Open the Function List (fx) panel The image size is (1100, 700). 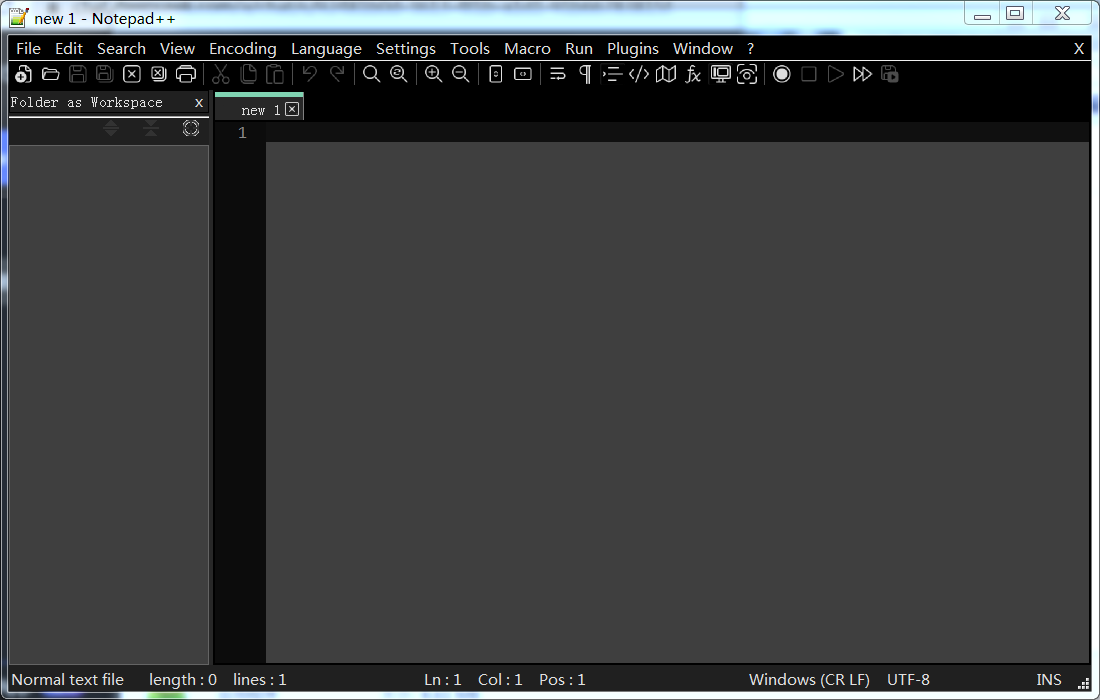tap(693, 74)
